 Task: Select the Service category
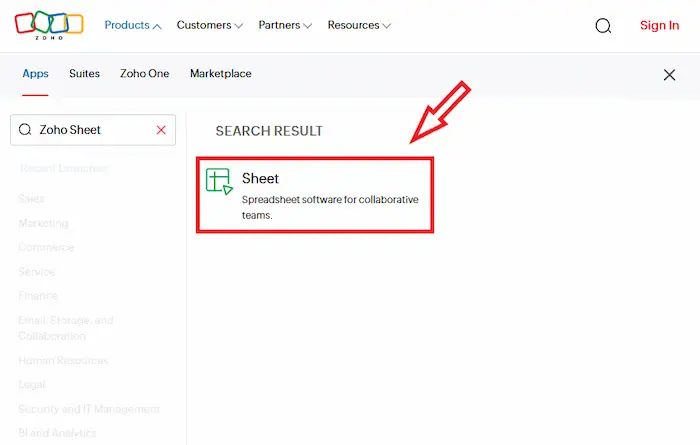[37, 272]
